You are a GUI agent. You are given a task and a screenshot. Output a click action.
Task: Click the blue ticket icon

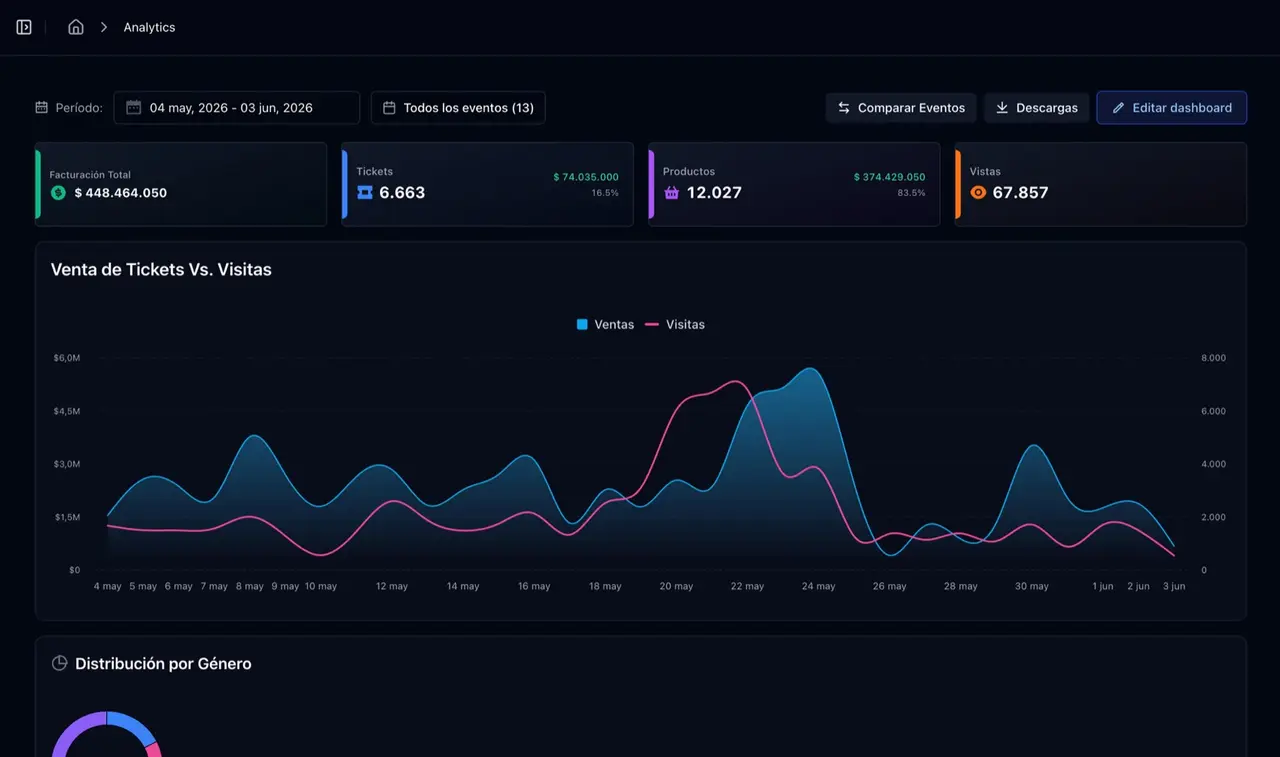[x=365, y=192]
